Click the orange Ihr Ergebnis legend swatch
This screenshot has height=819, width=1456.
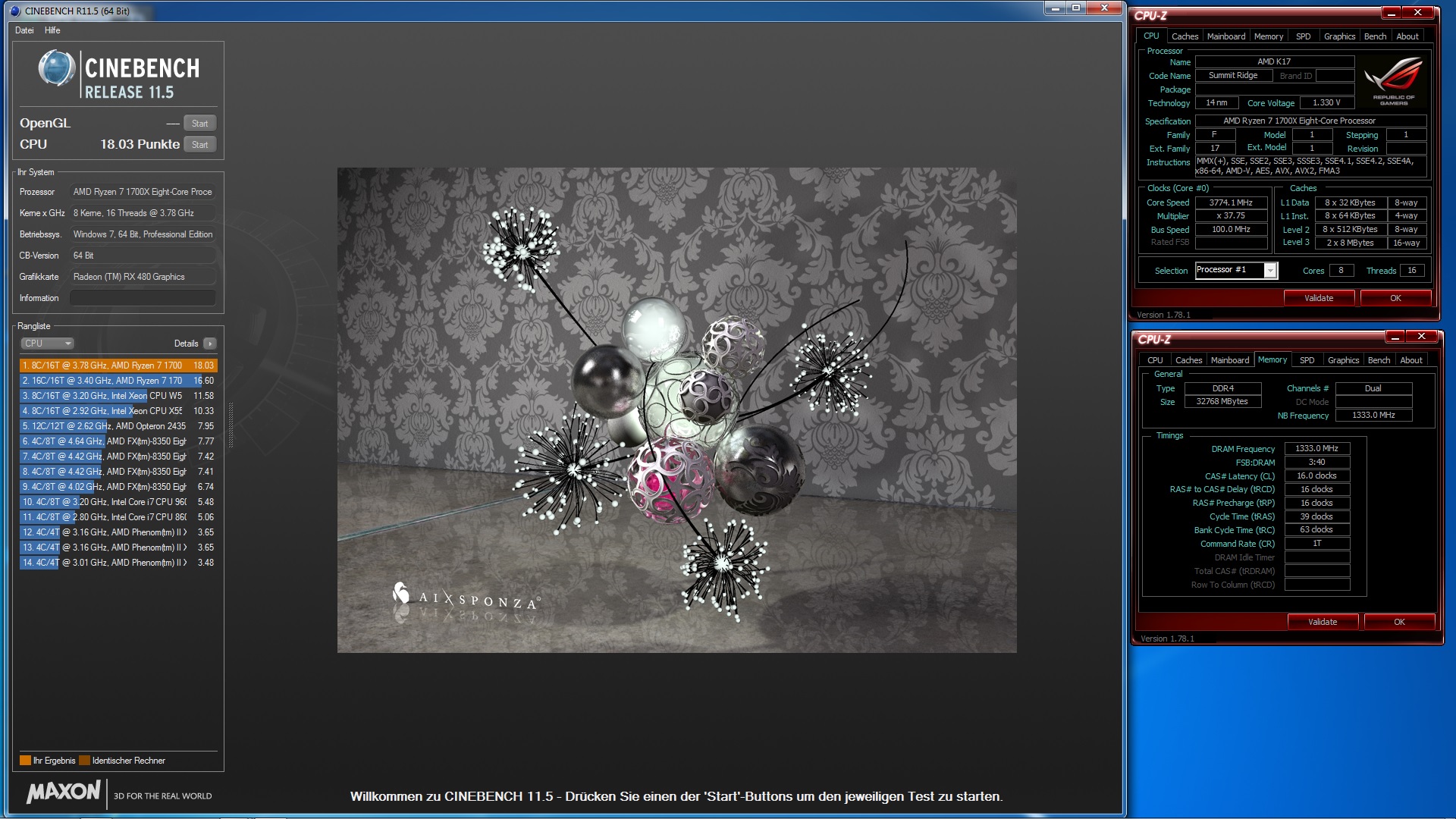tap(25, 761)
